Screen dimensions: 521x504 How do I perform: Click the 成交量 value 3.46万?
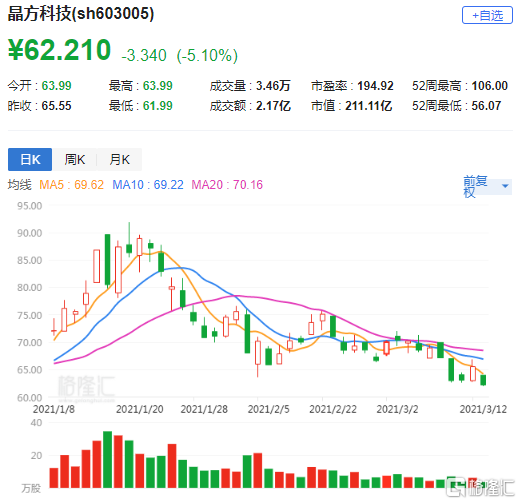[x=273, y=86]
